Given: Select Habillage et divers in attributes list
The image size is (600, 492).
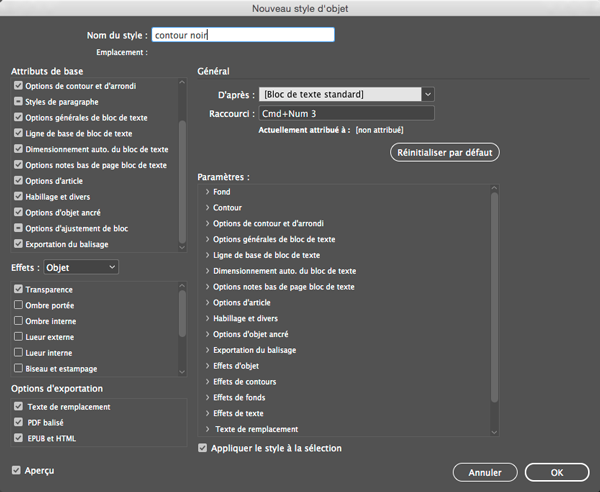Looking at the screenshot, I should click(x=59, y=197).
